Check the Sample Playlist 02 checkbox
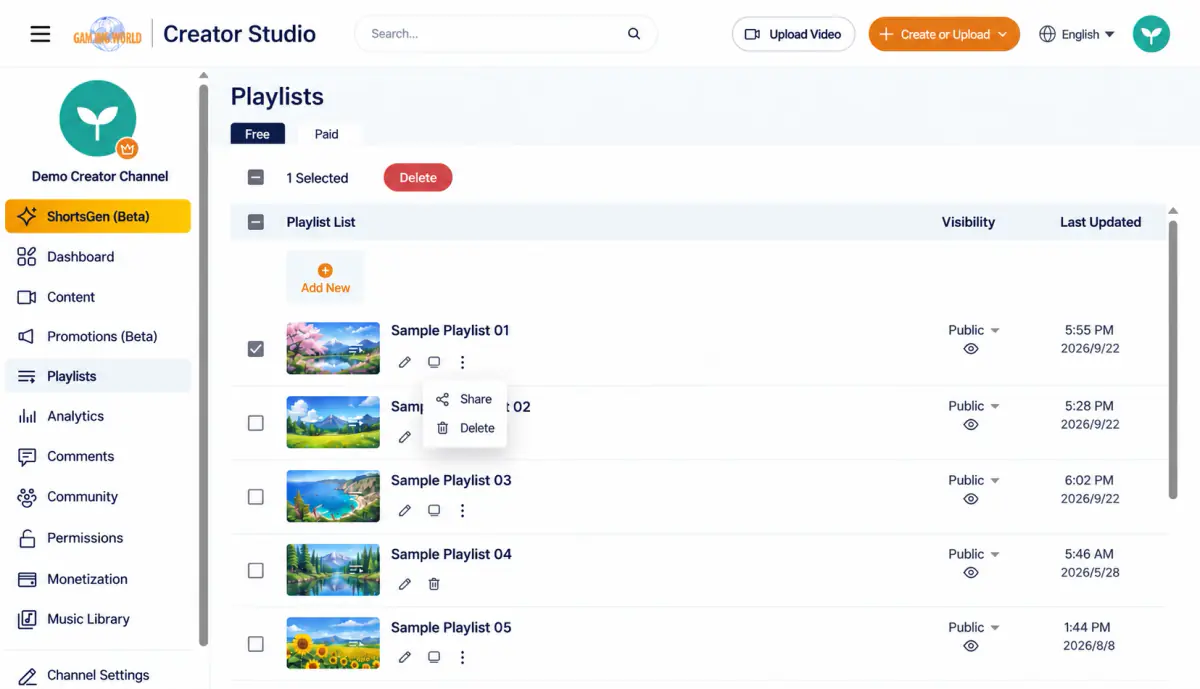The height and width of the screenshot is (689, 1200). [256, 423]
